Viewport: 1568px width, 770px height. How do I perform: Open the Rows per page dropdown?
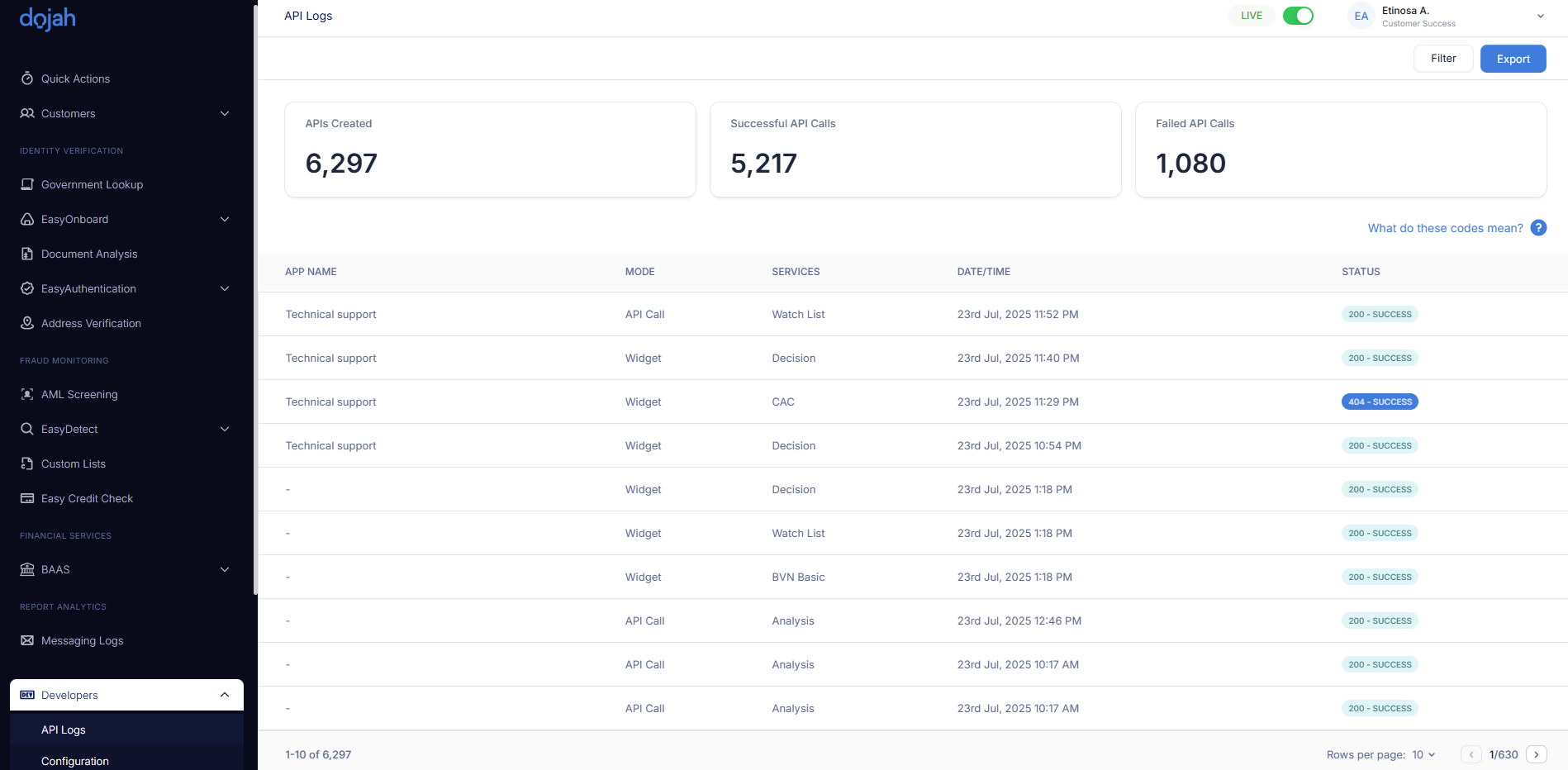coord(1423,754)
